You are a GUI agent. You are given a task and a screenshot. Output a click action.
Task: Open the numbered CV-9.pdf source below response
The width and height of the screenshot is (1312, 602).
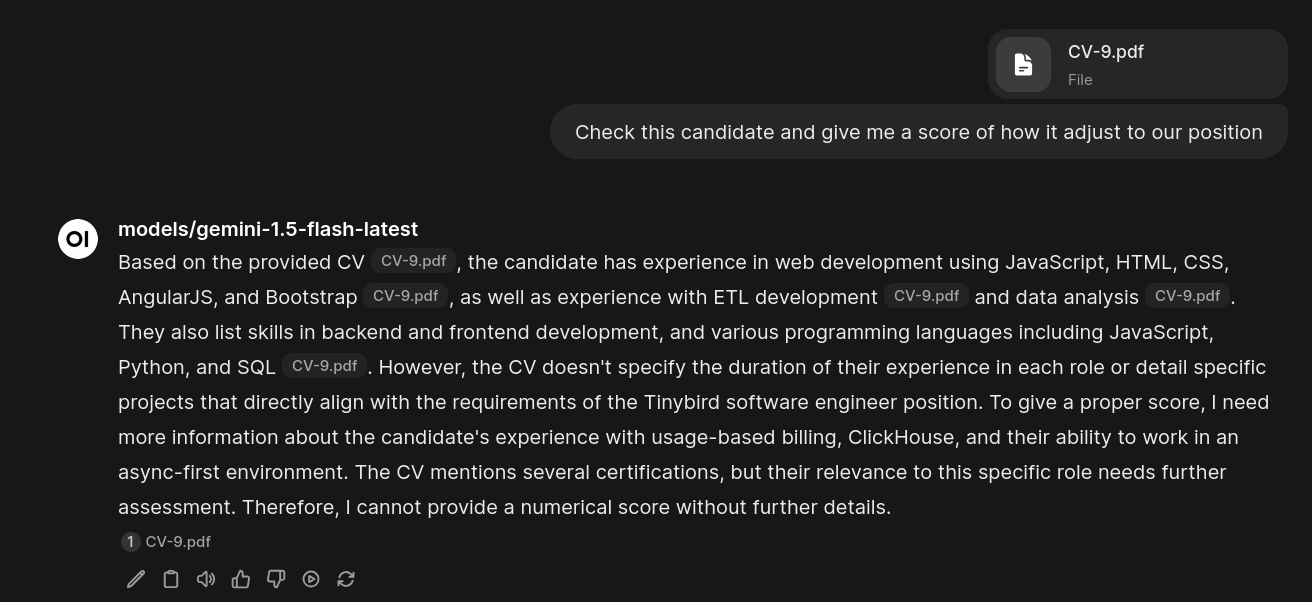point(178,542)
